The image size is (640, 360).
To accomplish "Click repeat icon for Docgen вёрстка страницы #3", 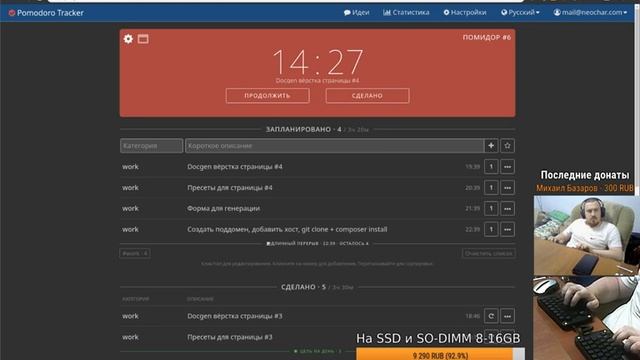I will pyautogui.click(x=491, y=316).
